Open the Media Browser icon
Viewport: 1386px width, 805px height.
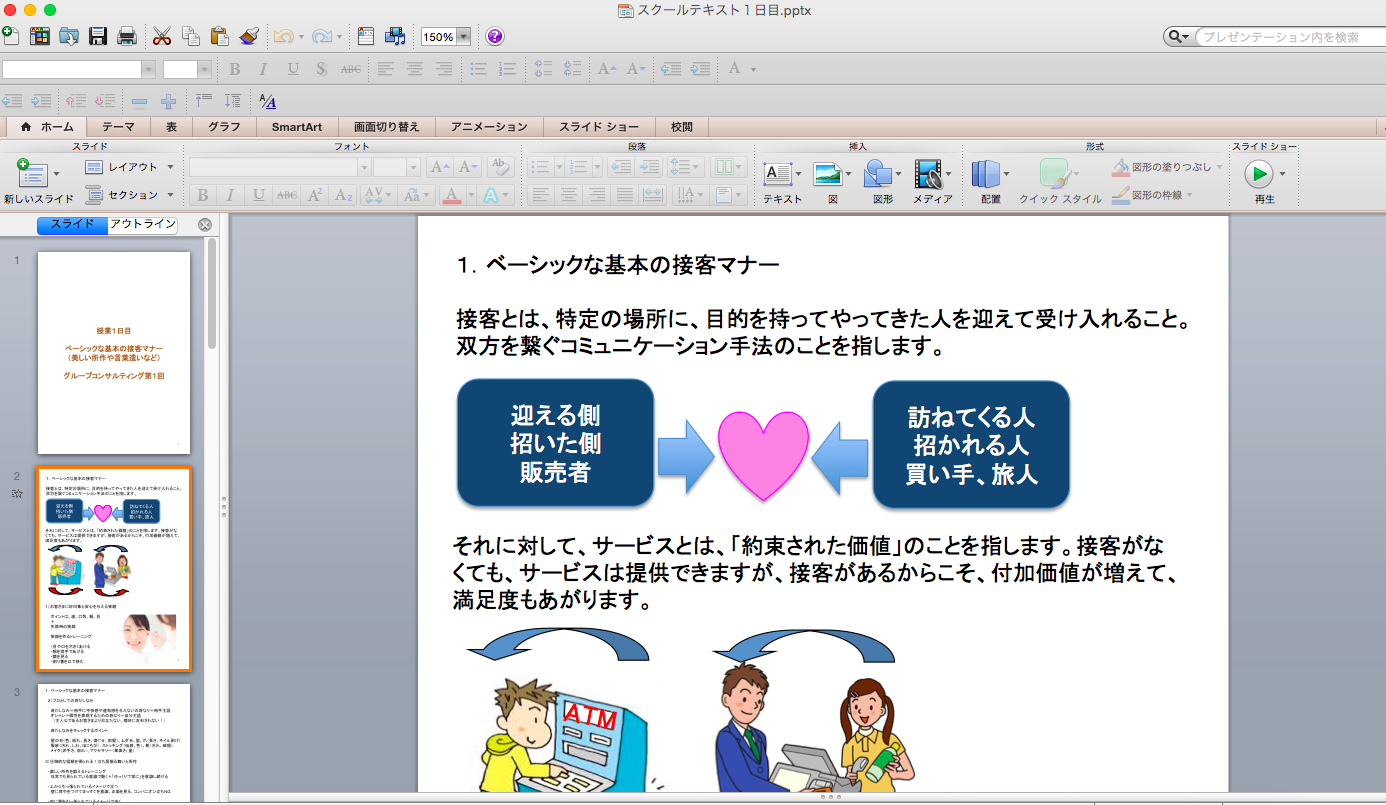[396, 37]
